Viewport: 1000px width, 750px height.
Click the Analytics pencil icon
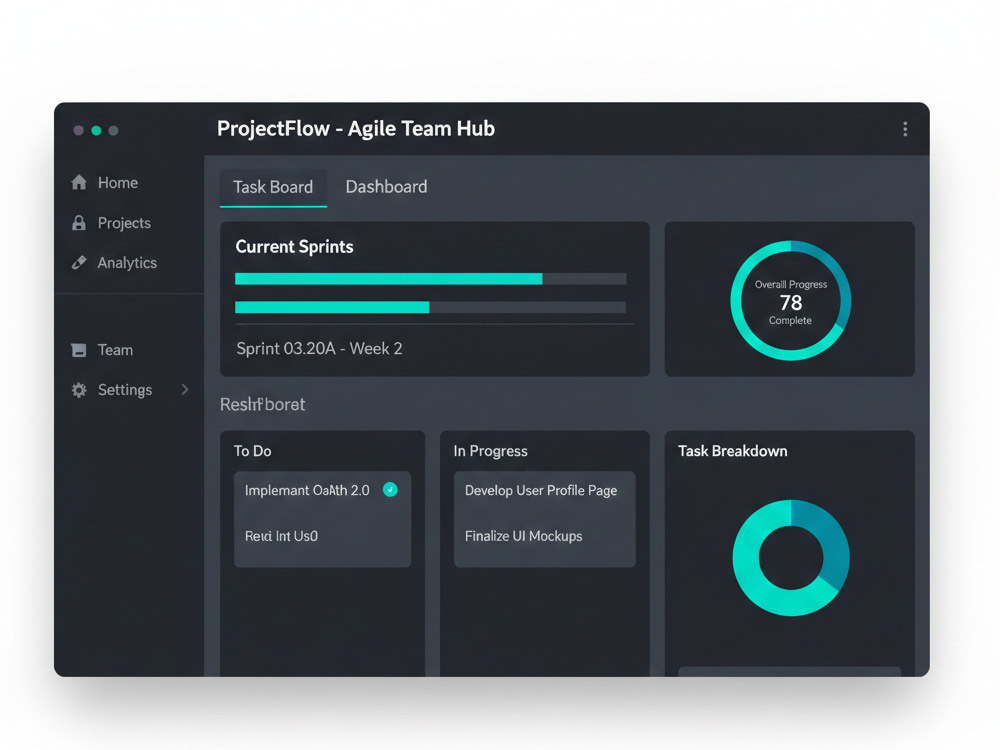[x=79, y=262]
